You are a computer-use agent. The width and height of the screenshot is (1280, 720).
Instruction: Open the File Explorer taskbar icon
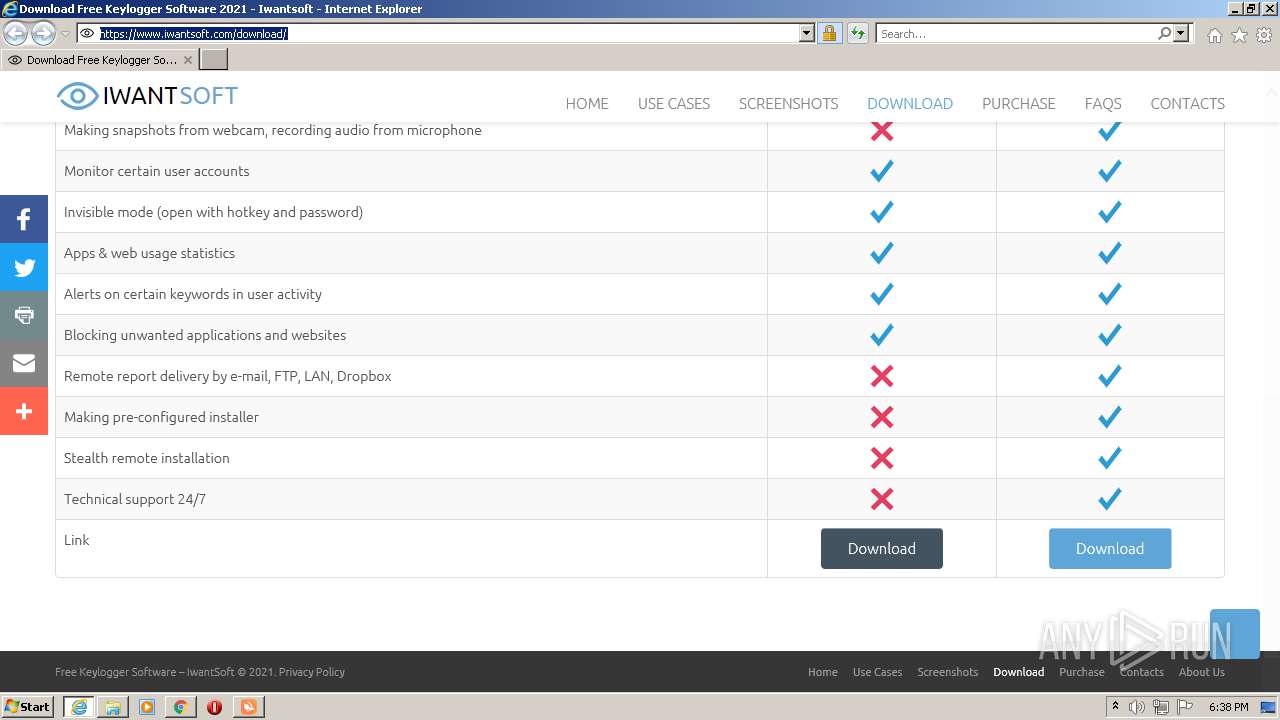click(x=113, y=707)
